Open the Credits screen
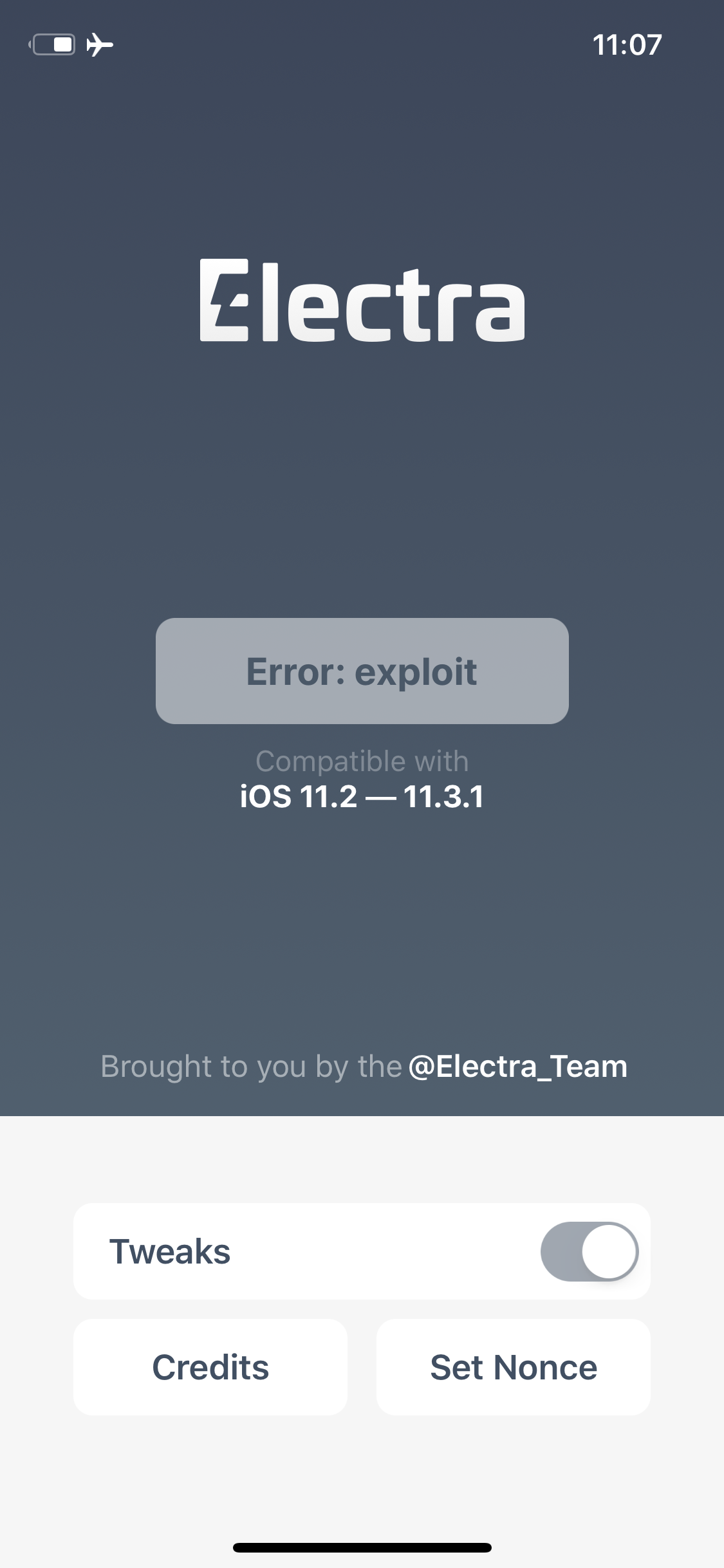 (x=210, y=1367)
